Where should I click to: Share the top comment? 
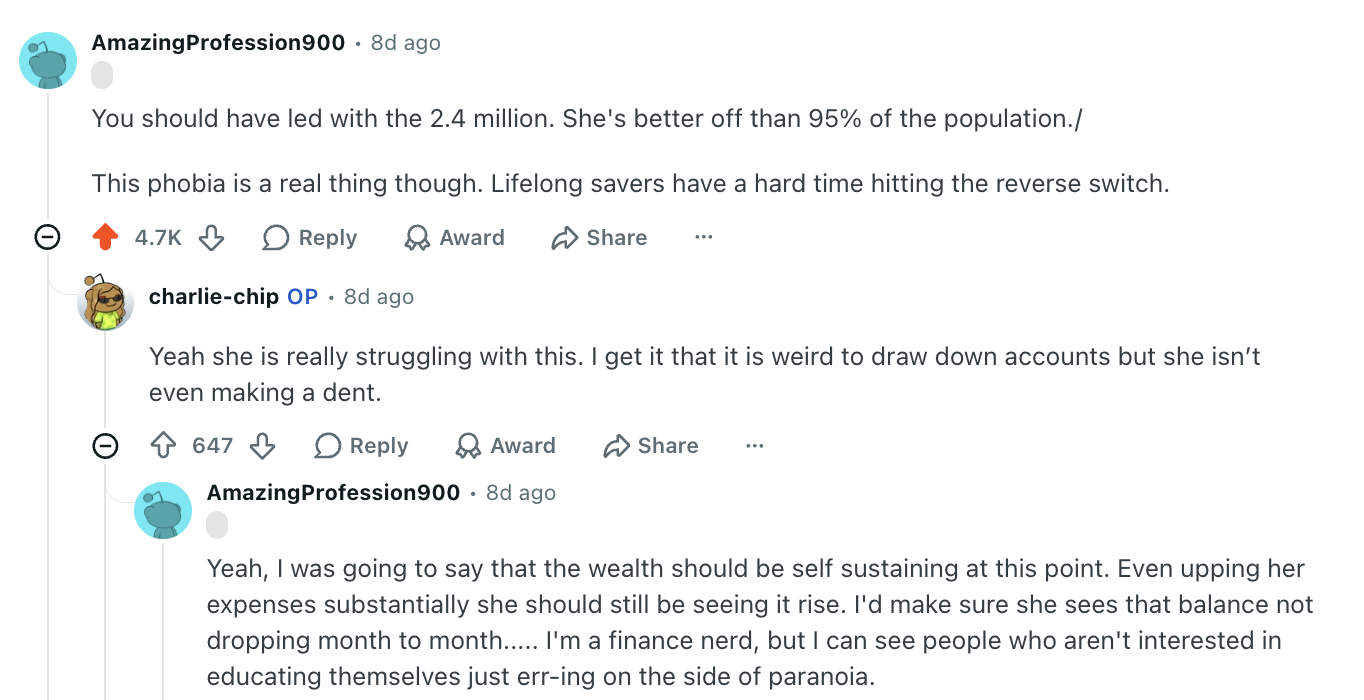coord(600,238)
